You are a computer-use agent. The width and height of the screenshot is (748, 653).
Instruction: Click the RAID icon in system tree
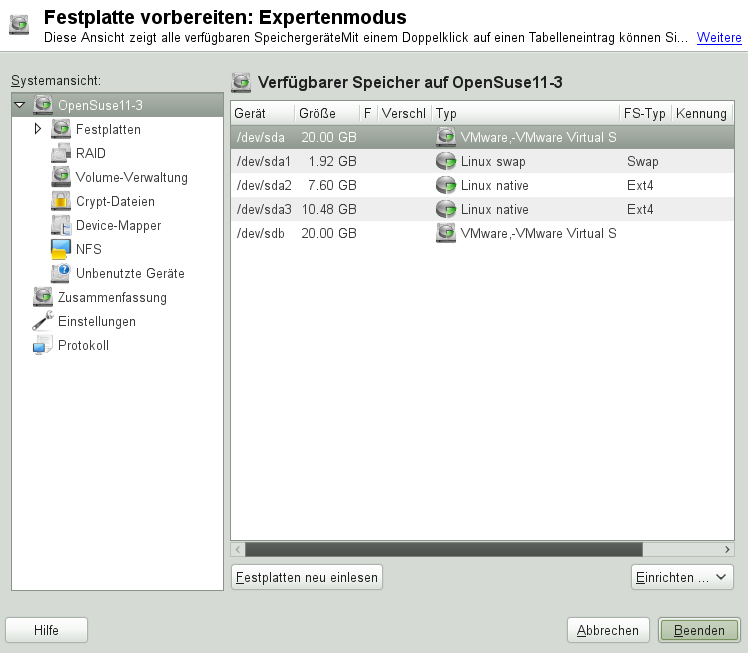(60, 153)
